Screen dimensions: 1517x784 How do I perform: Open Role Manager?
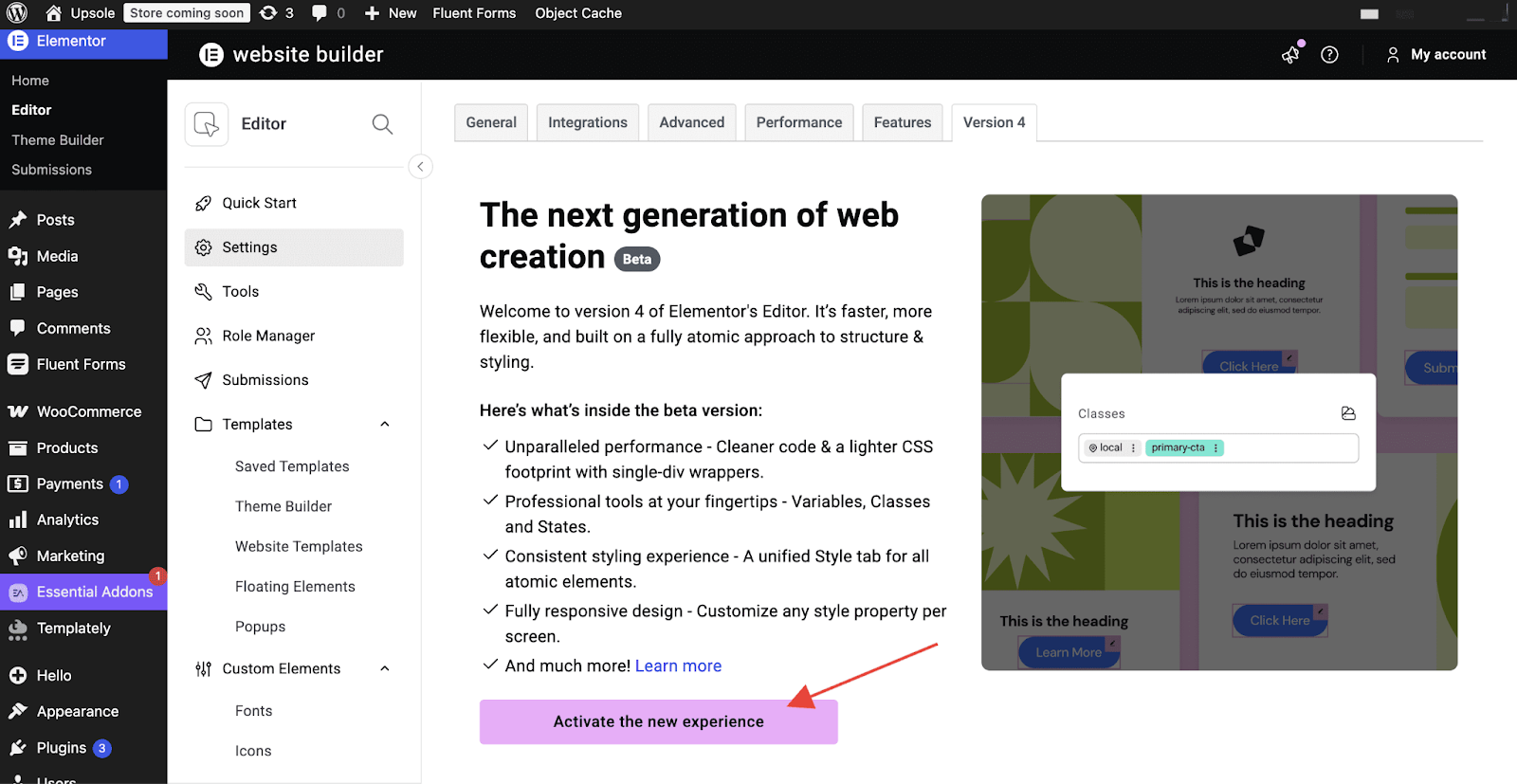click(x=268, y=336)
